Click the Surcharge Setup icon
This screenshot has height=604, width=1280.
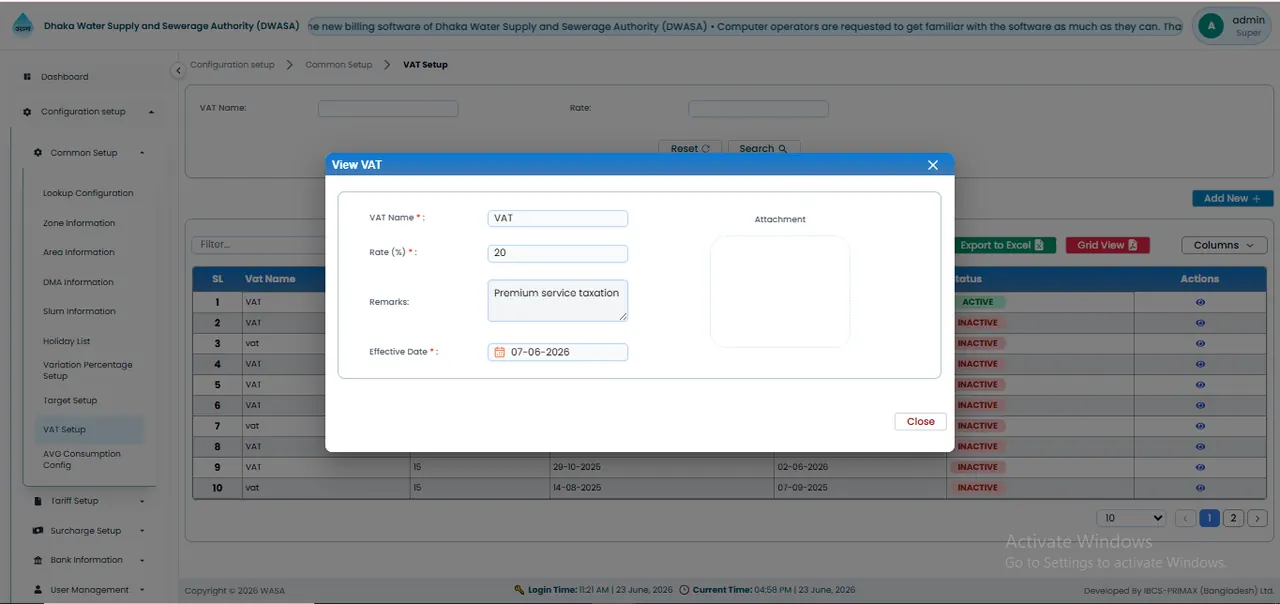[x=38, y=531]
